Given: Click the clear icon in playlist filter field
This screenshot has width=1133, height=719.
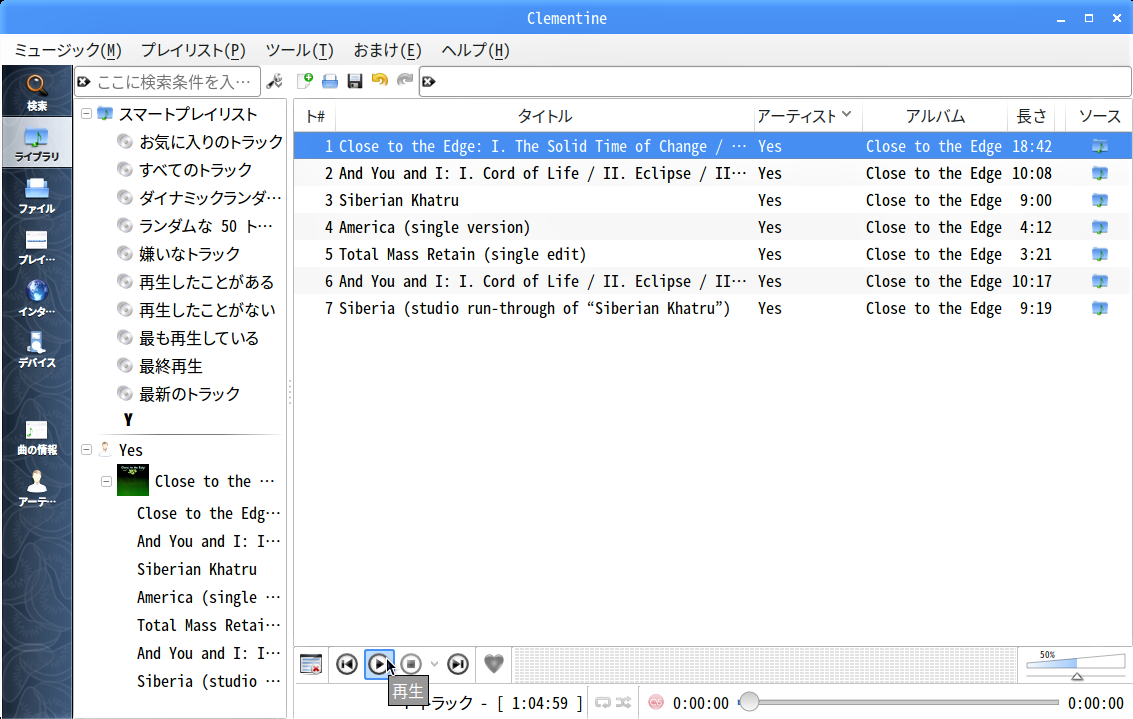Looking at the screenshot, I should (428, 82).
